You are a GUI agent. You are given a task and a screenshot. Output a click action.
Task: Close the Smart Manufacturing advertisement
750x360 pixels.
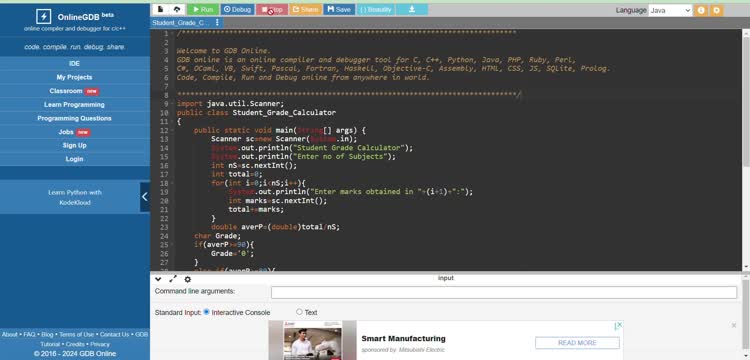click(734, 326)
